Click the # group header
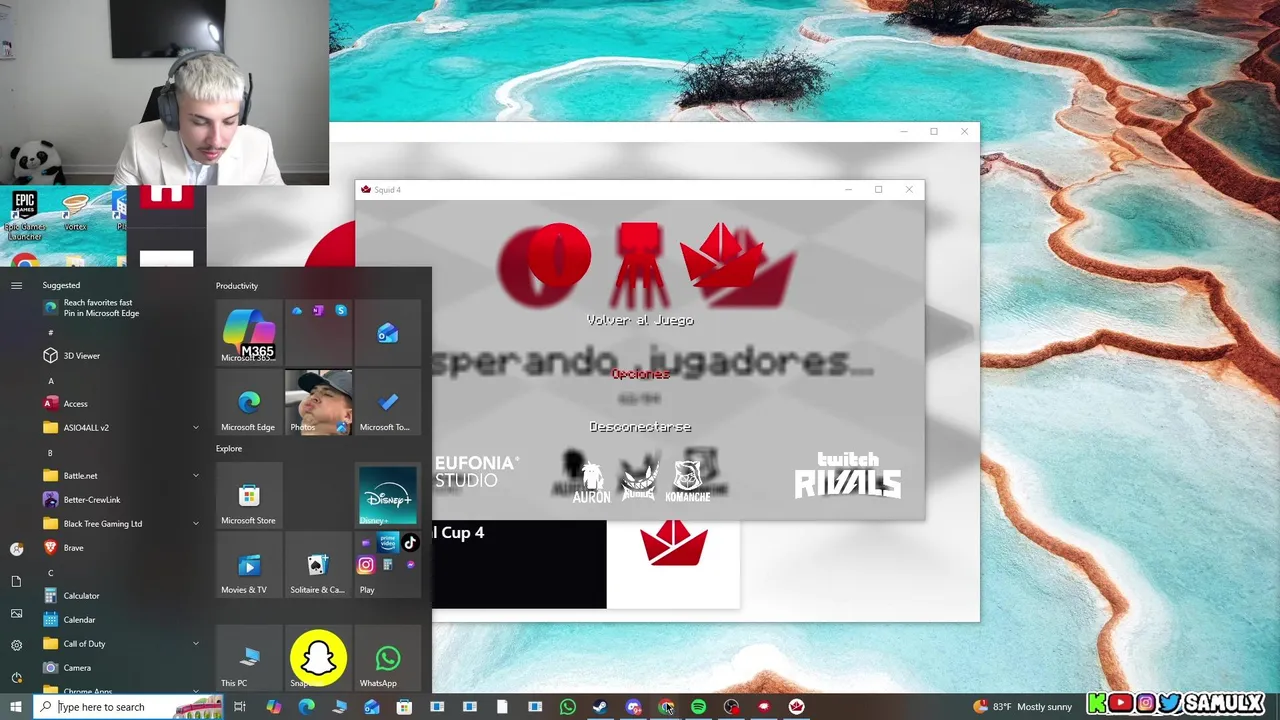The width and height of the screenshot is (1280, 720). 51,332
